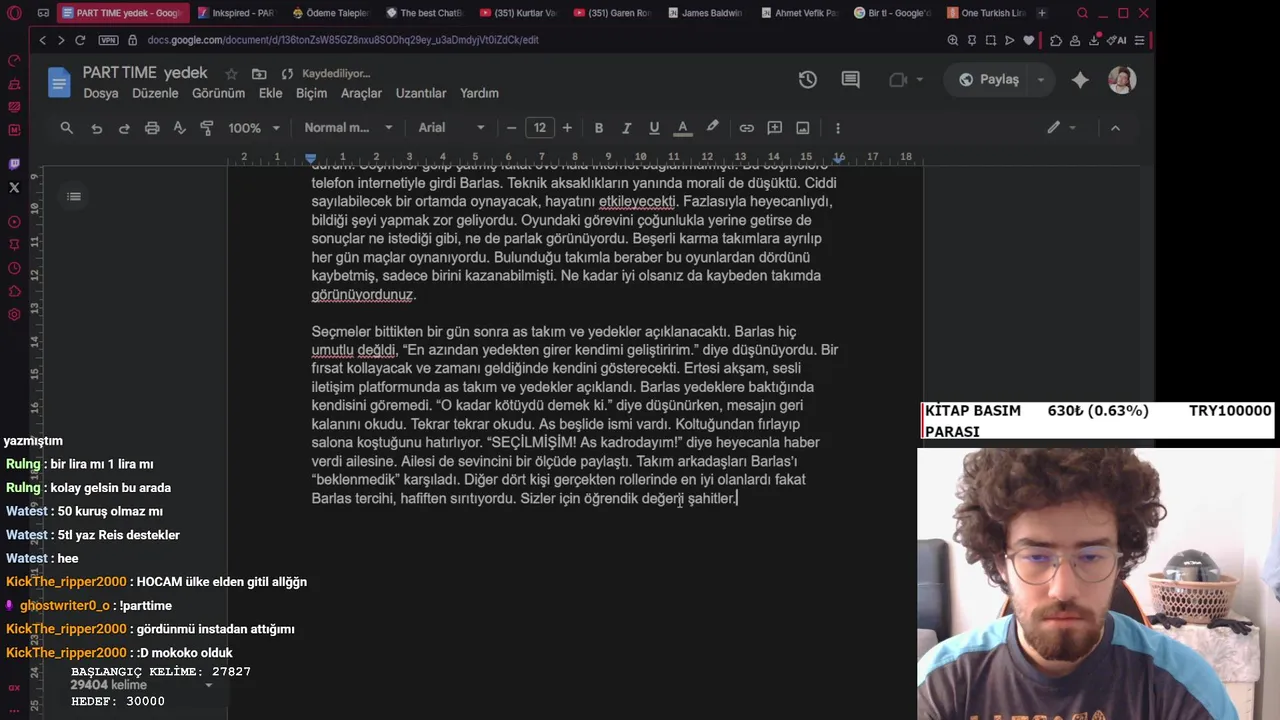This screenshot has width=1280, height=720.
Task: Reload the page in browser
Action: tap(80, 40)
